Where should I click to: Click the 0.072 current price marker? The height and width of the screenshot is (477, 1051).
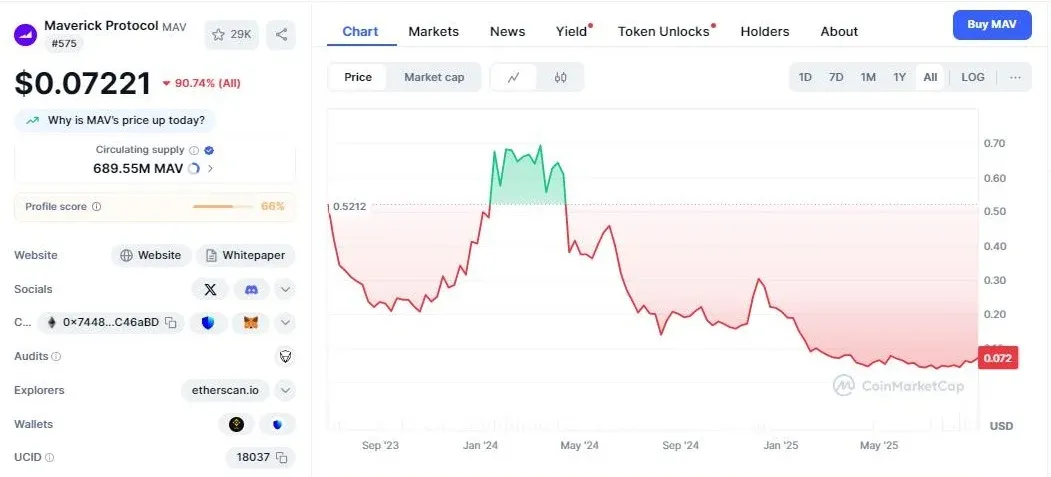click(998, 358)
